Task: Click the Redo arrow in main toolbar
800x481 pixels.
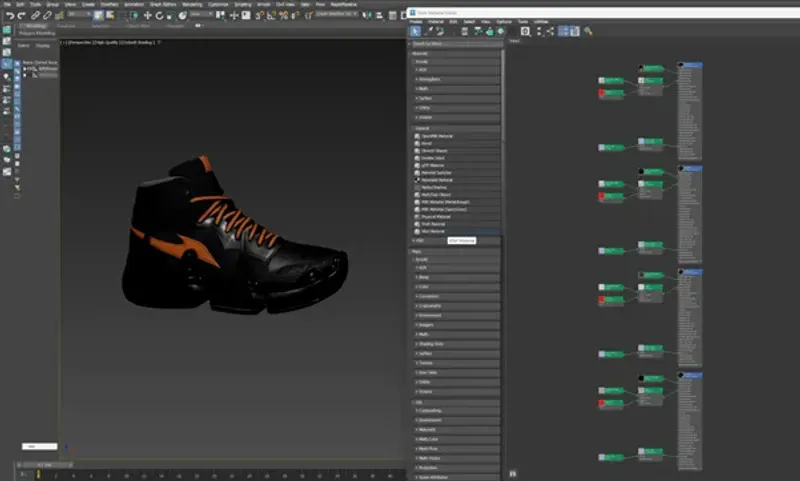Action: [x=21, y=16]
